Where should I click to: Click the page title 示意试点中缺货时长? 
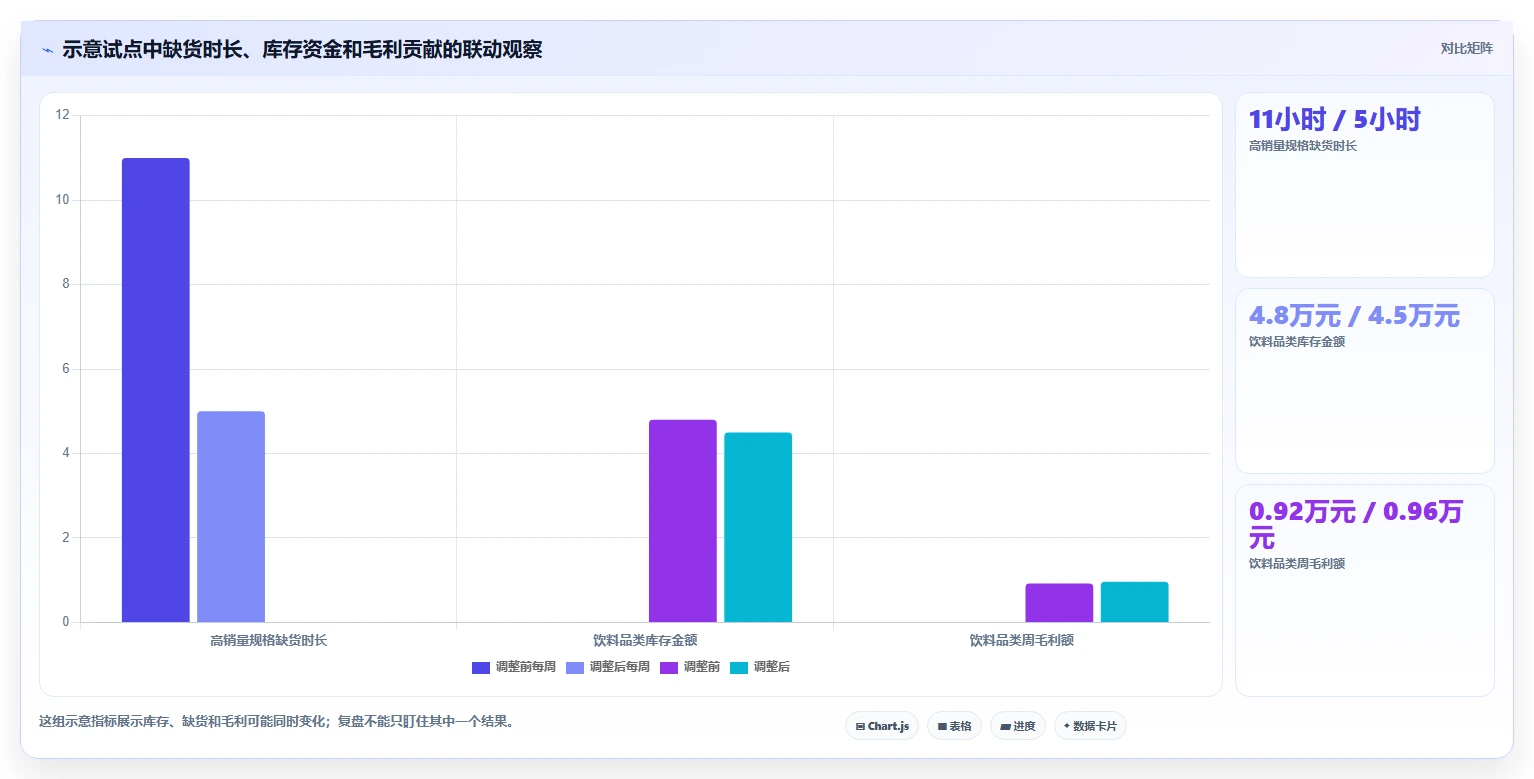point(302,49)
